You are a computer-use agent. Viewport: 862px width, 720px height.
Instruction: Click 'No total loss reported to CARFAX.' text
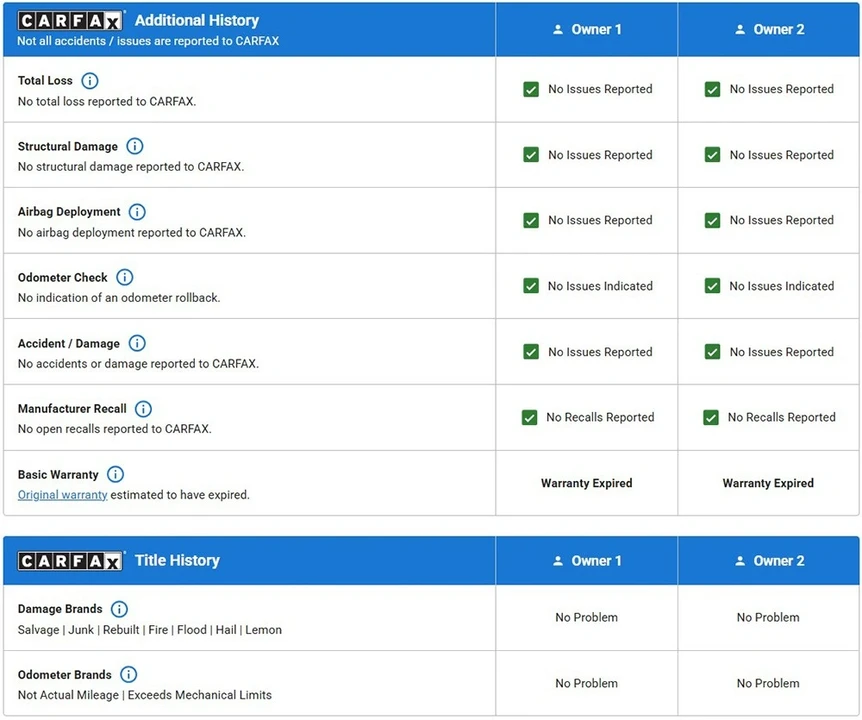coord(107,101)
